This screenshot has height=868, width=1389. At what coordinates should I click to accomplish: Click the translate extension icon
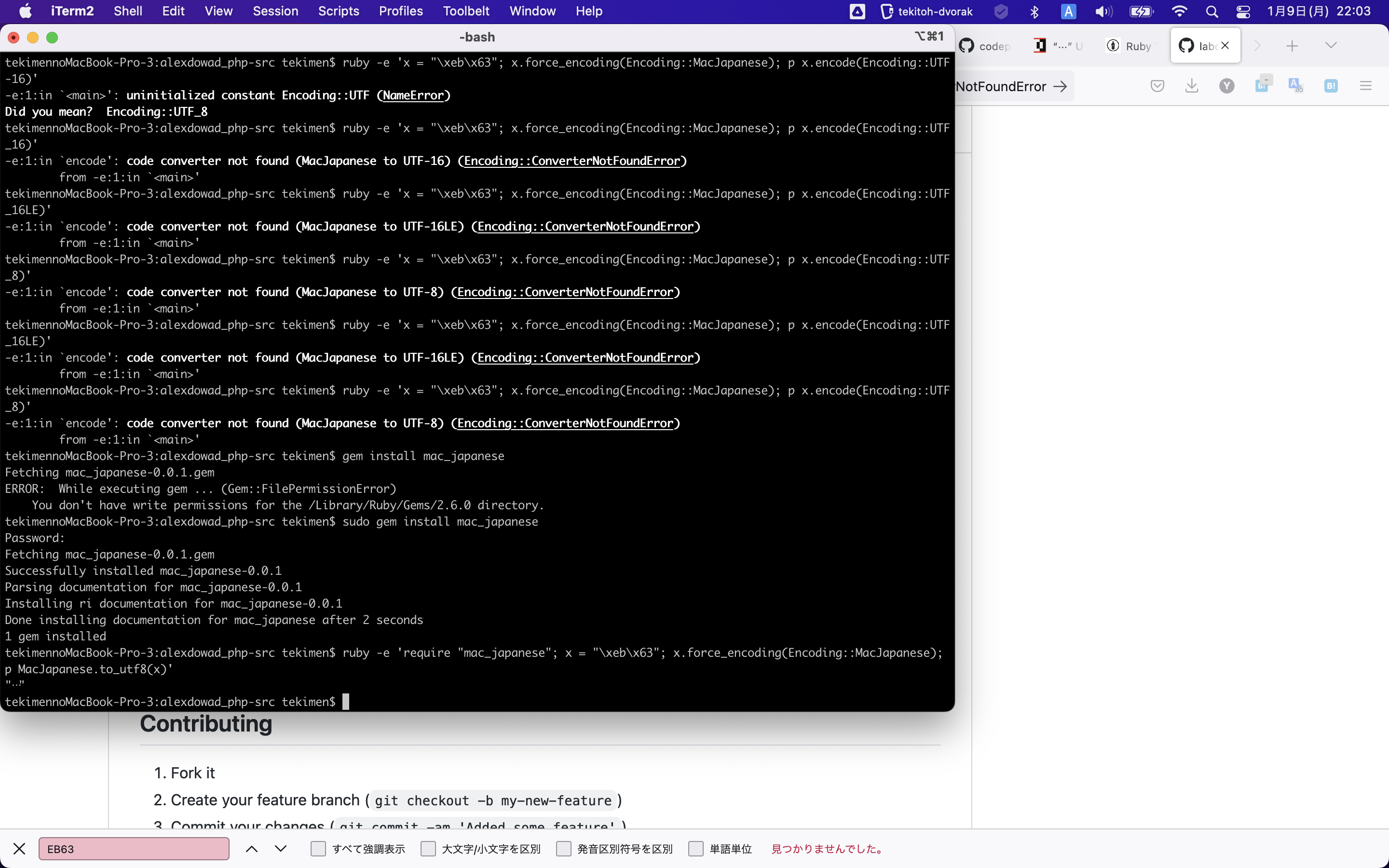pyautogui.click(x=1295, y=85)
